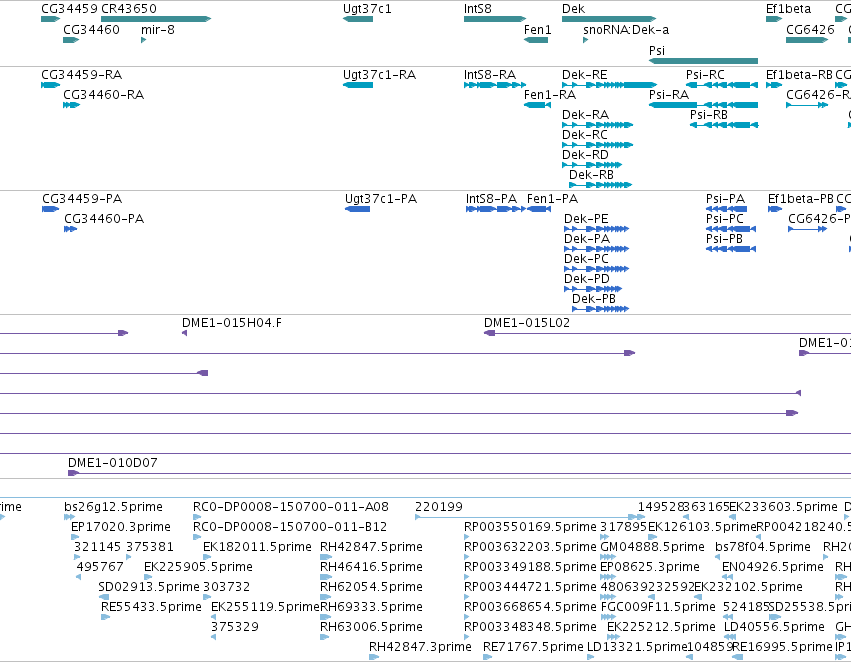Click protein Ef1beta-PB
Screen dimensions: 851x662
click(x=775, y=209)
